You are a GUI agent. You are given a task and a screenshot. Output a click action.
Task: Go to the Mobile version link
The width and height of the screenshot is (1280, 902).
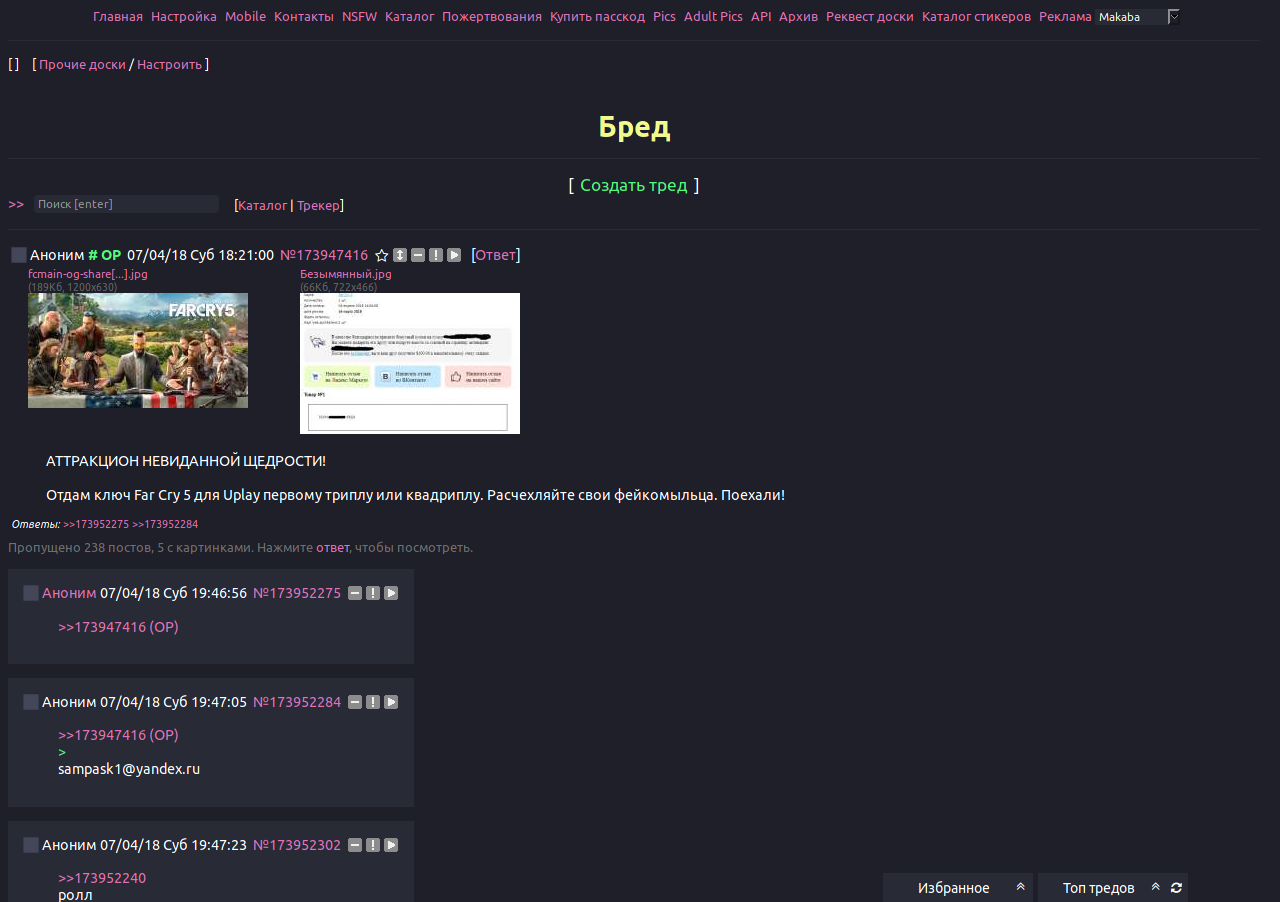tap(245, 17)
